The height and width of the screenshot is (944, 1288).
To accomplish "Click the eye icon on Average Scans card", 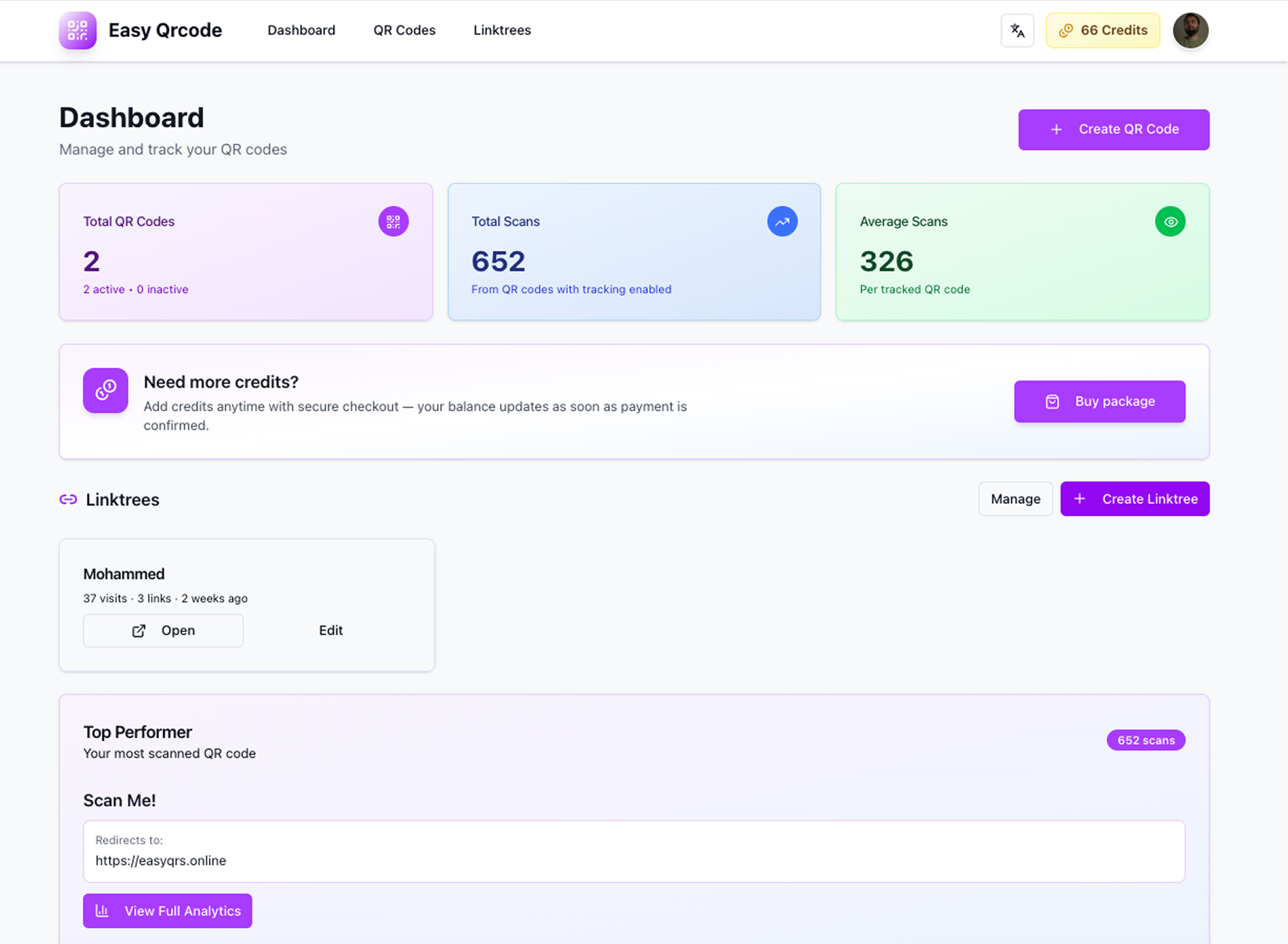I will coord(1170,221).
